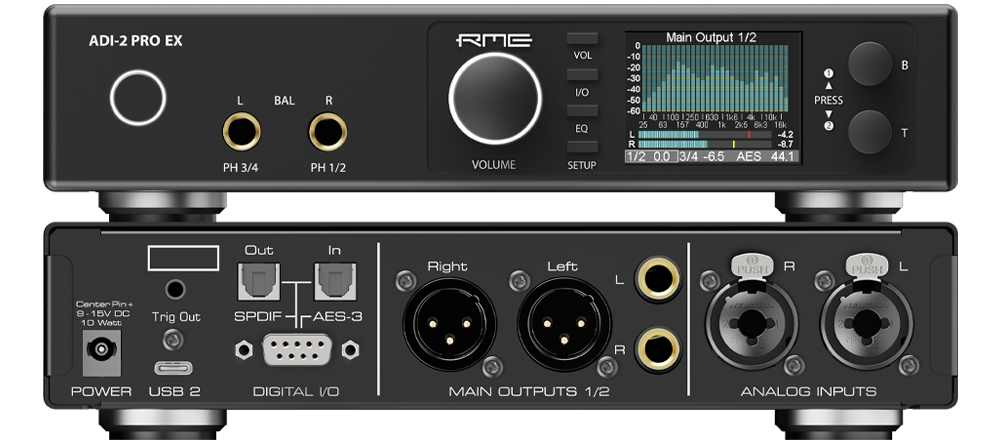Click the USB 2 Type-C port
This screenshot has width=1000, height=444.
point(175,368)
